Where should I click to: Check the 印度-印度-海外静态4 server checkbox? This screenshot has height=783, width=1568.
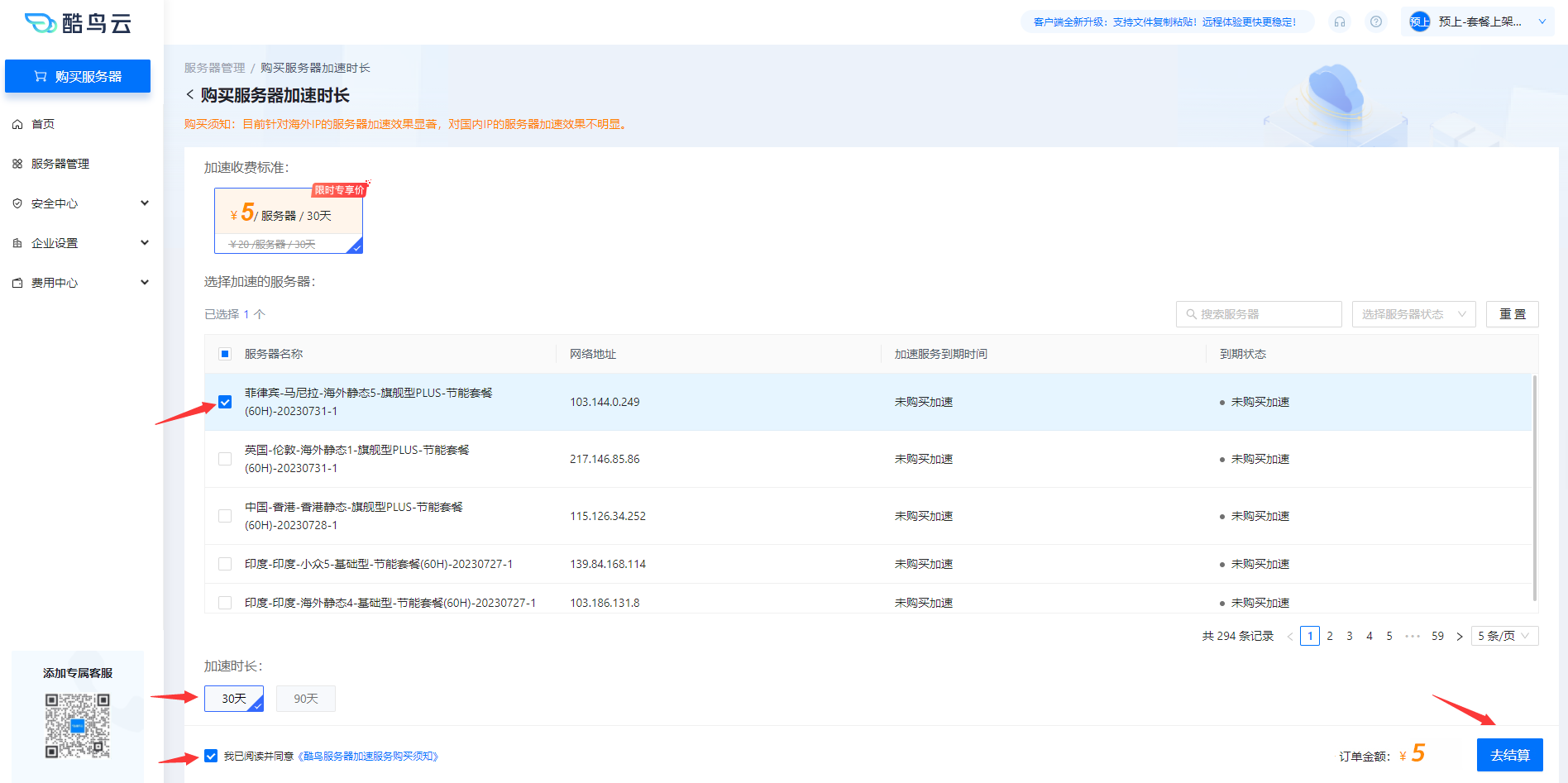tap(225, 603)
